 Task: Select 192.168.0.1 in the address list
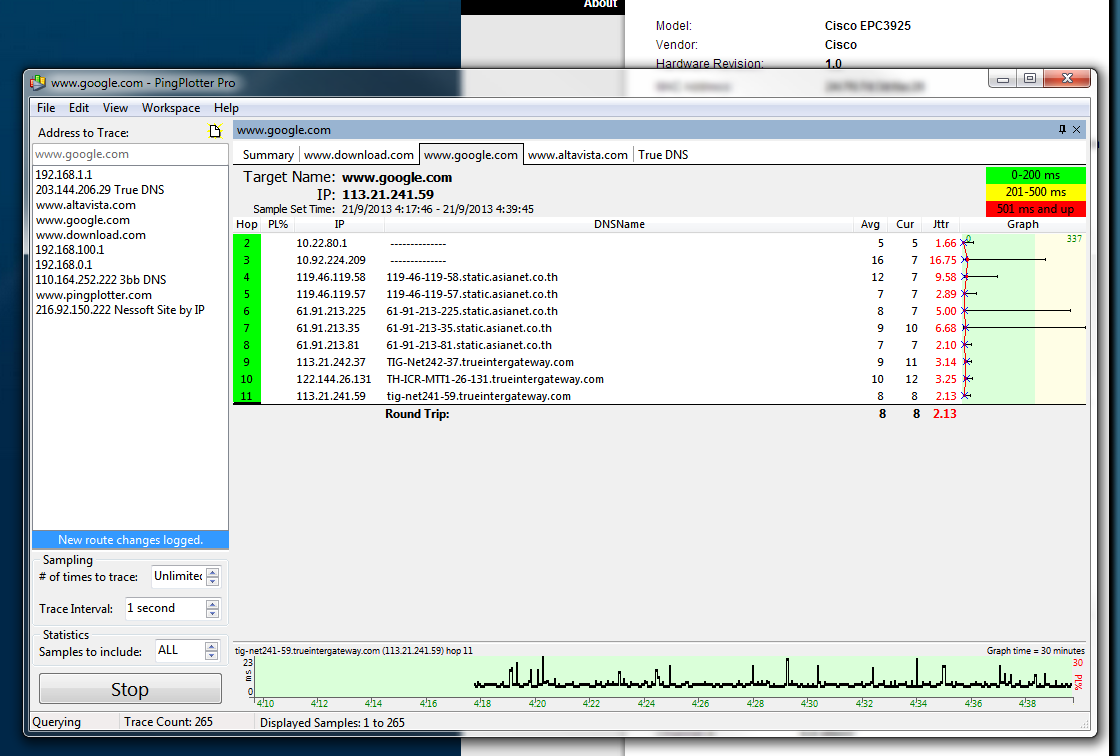64,265
